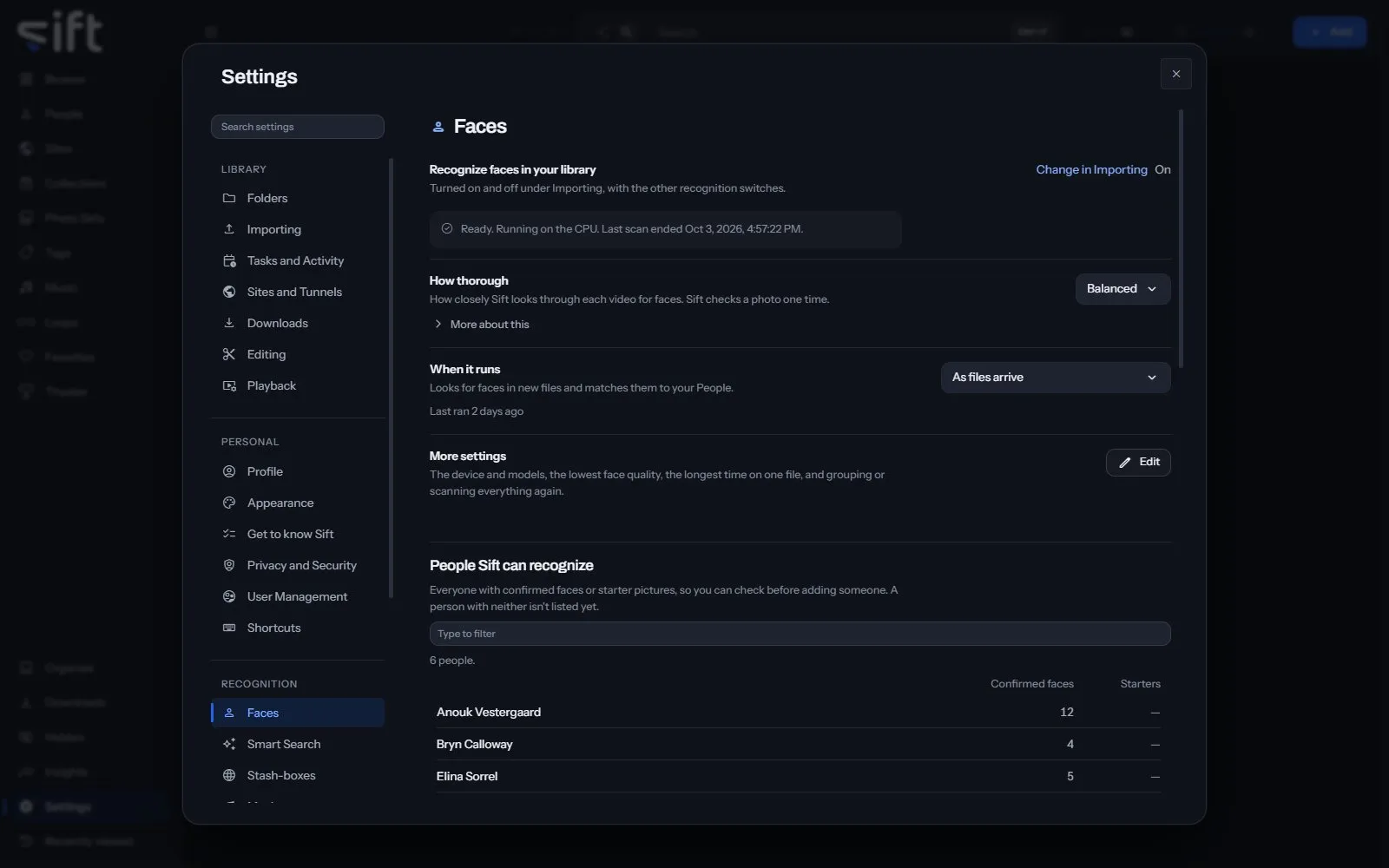Screen dimensions: 1389x868
Task: Click the User Management icon
Action: (229, 596)
